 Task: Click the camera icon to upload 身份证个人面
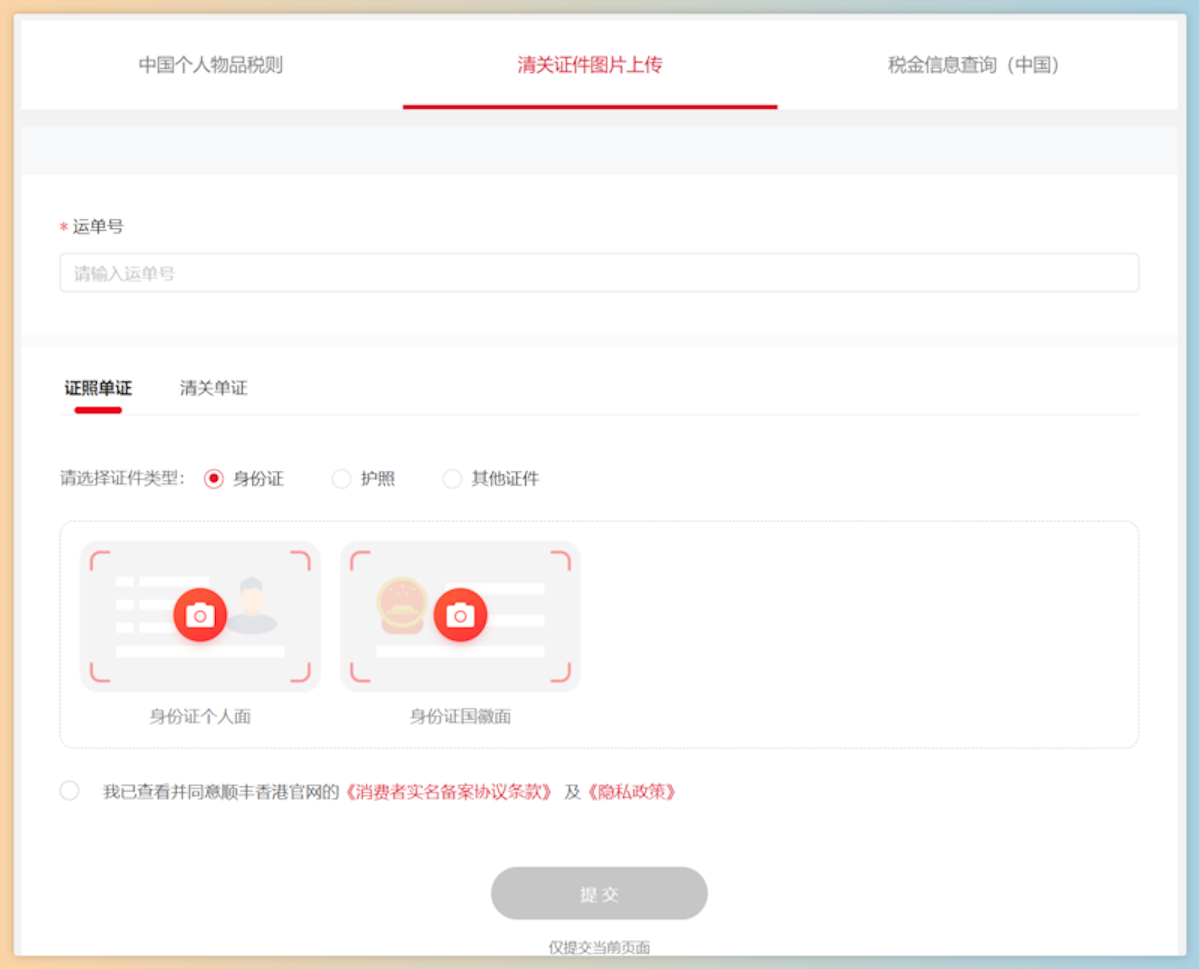(x=200, y=614)
